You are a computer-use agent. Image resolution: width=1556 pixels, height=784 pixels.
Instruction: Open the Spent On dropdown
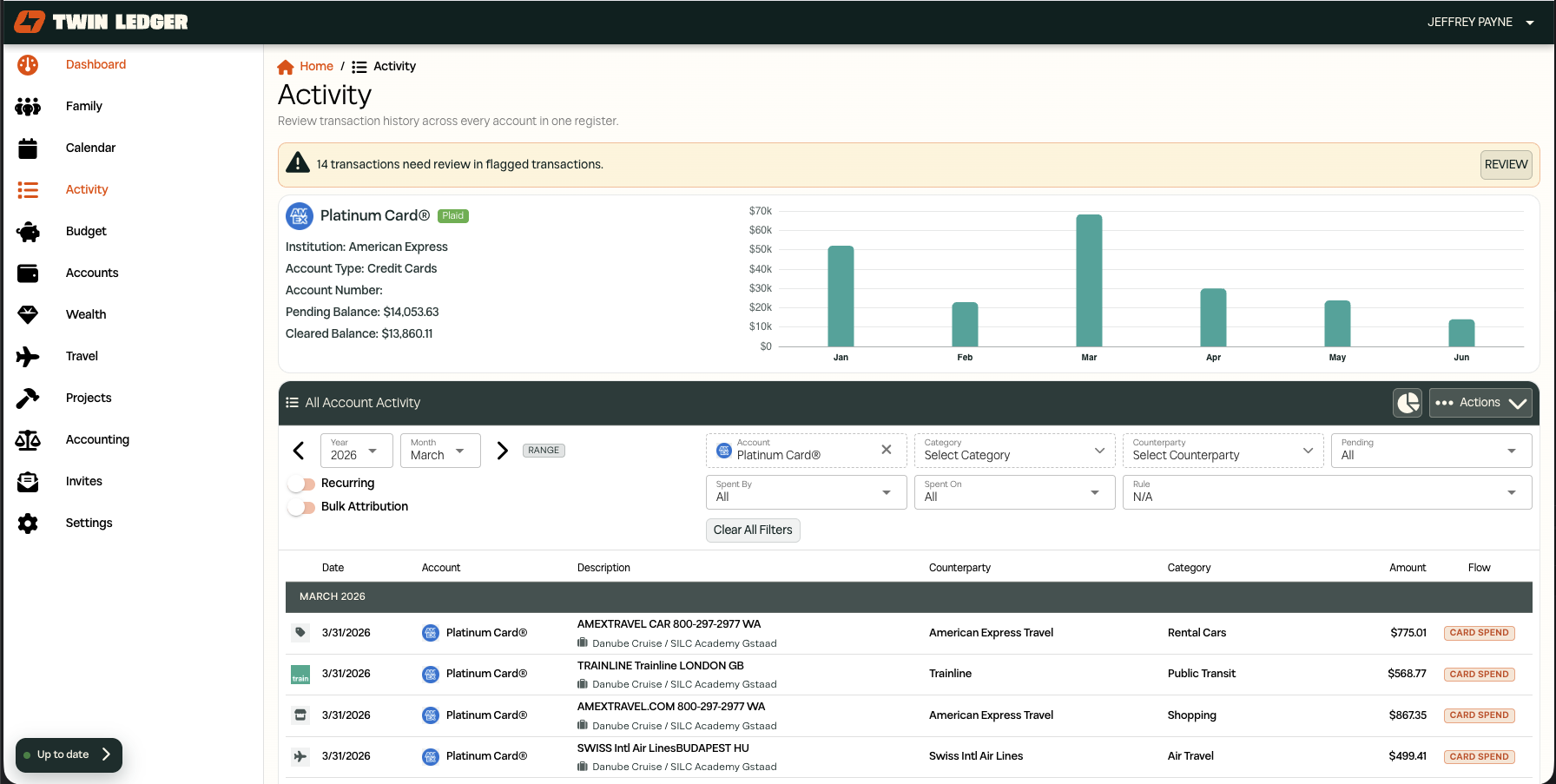click(x=1014, y=492)
